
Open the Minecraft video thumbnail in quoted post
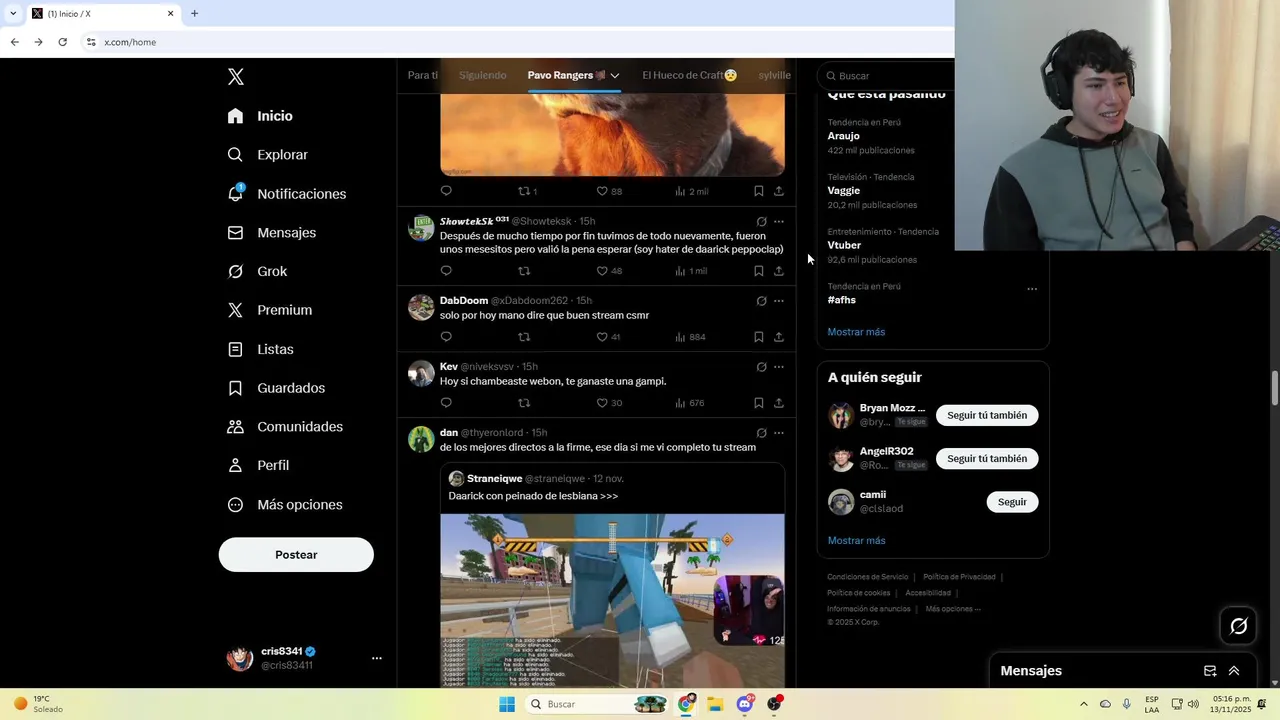pos(612,600)
